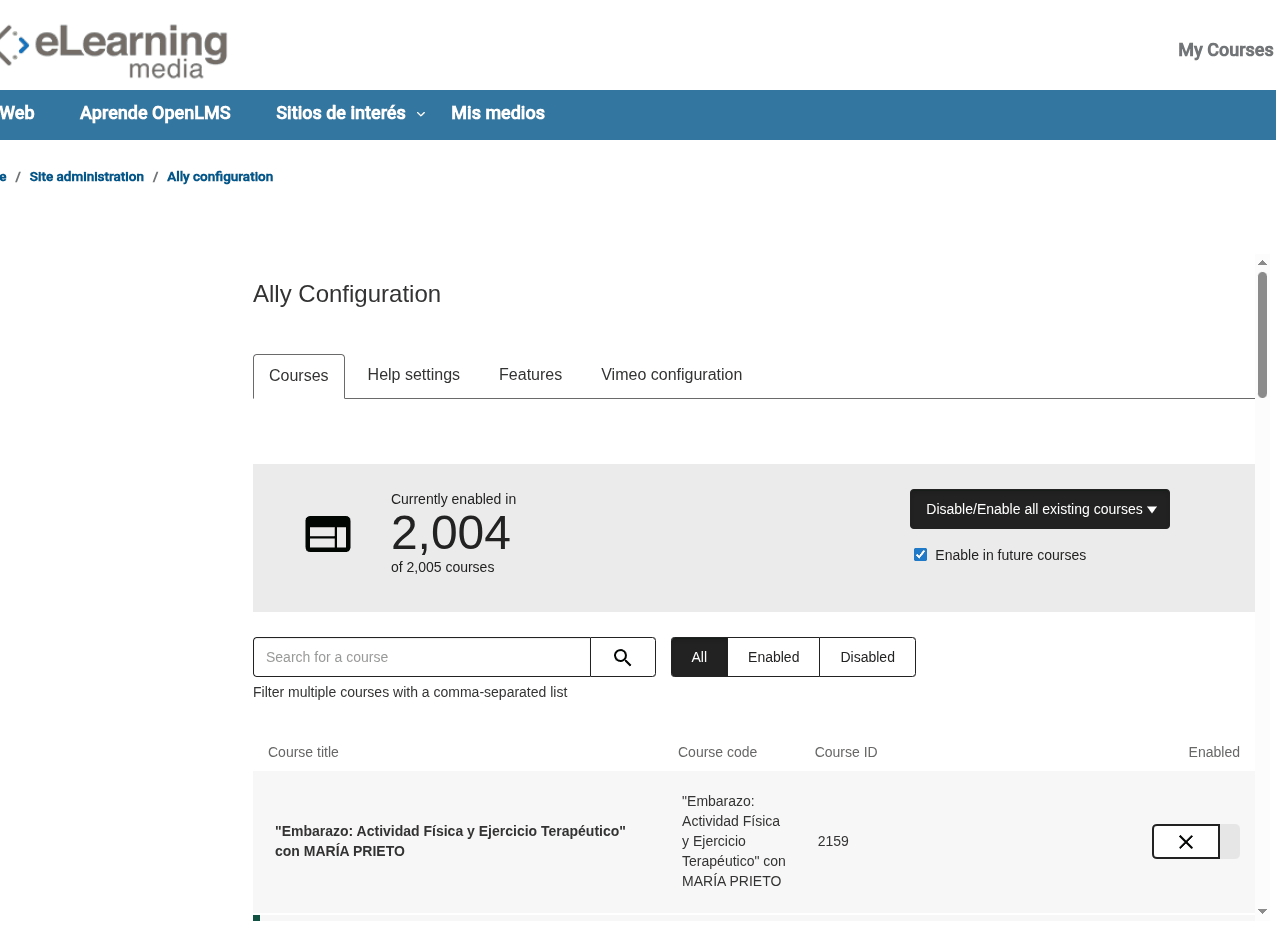Click the Search for a course field

point(422,657)
